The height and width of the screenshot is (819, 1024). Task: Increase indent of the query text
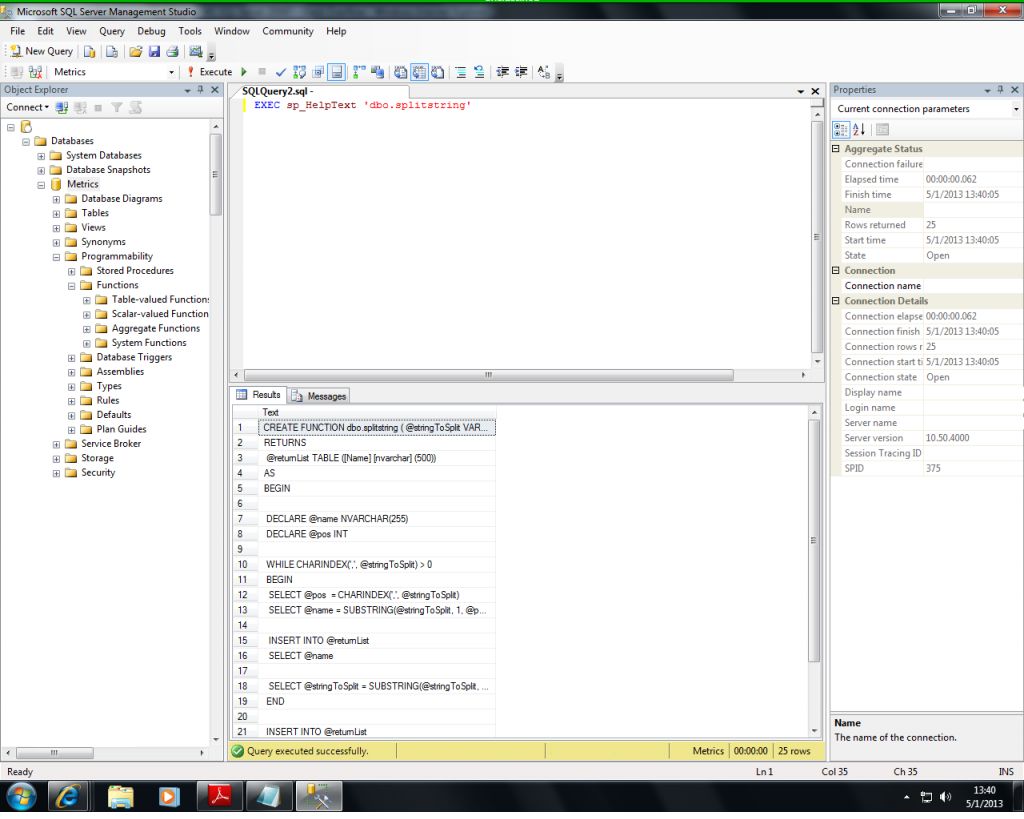tap(521, 72)
